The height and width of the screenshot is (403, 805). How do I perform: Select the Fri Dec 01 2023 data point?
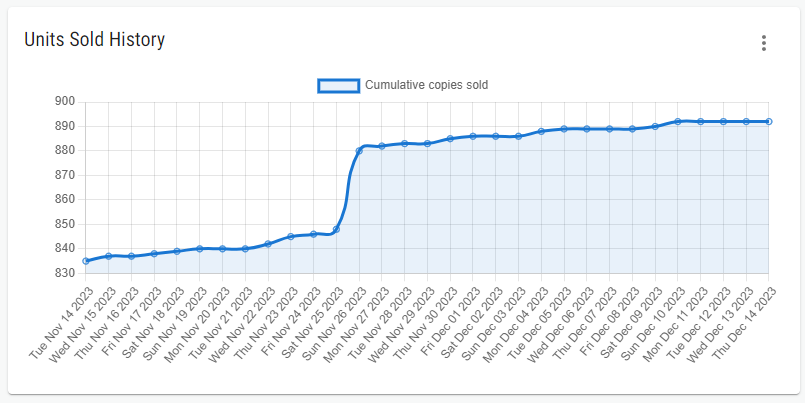click(x=473, y=136)
